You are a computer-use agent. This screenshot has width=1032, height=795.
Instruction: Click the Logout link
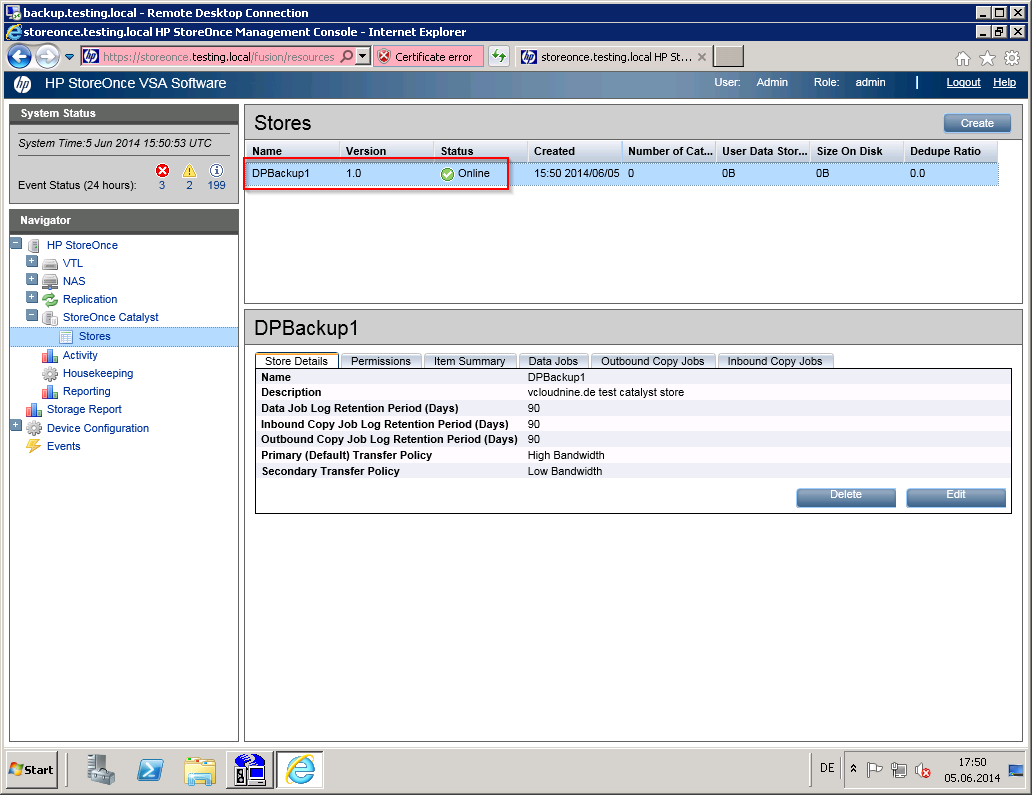(963, 83)
